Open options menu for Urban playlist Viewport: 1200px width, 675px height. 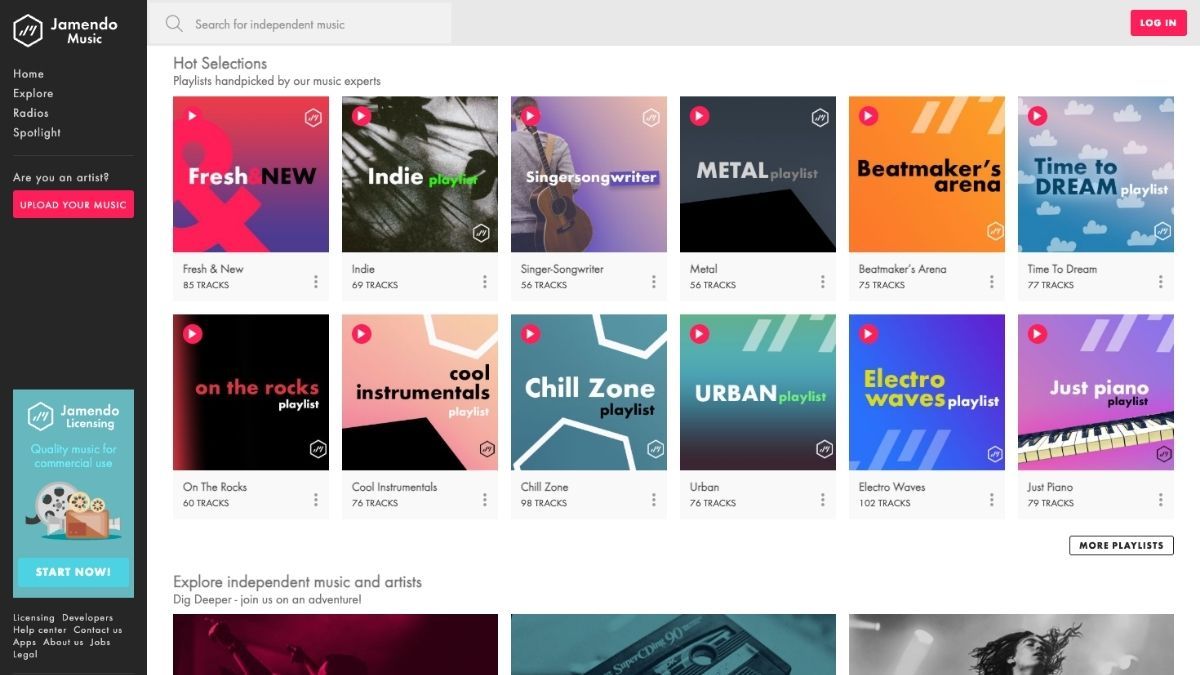click(823, 500)
